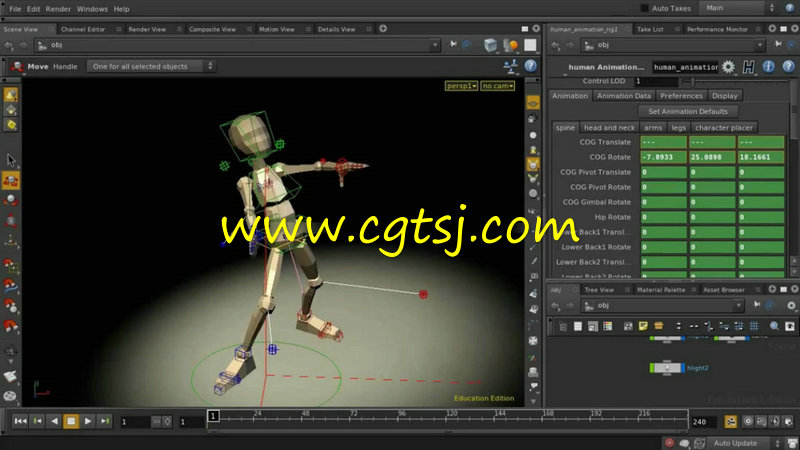Search network with magnifier icon
This screenshot has width=800, height=450.
coord(774,326)
